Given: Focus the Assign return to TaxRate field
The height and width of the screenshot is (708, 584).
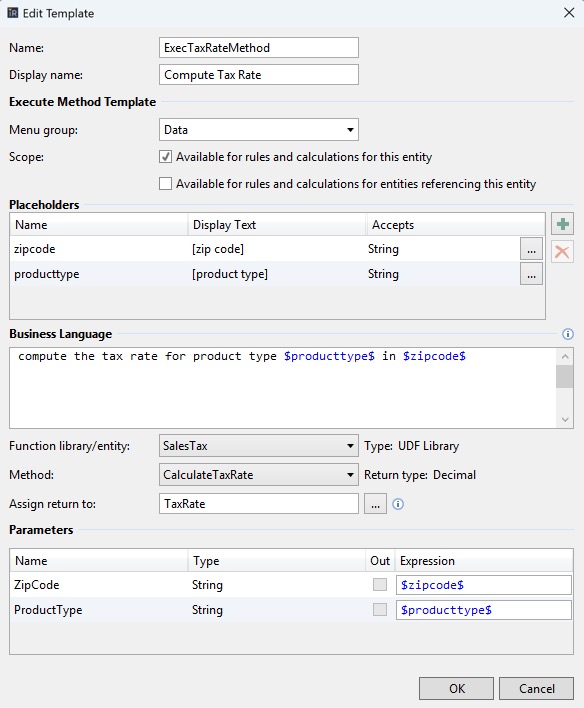Looking at the screenshot, I should pyautogui.click(x=259, y=504).
